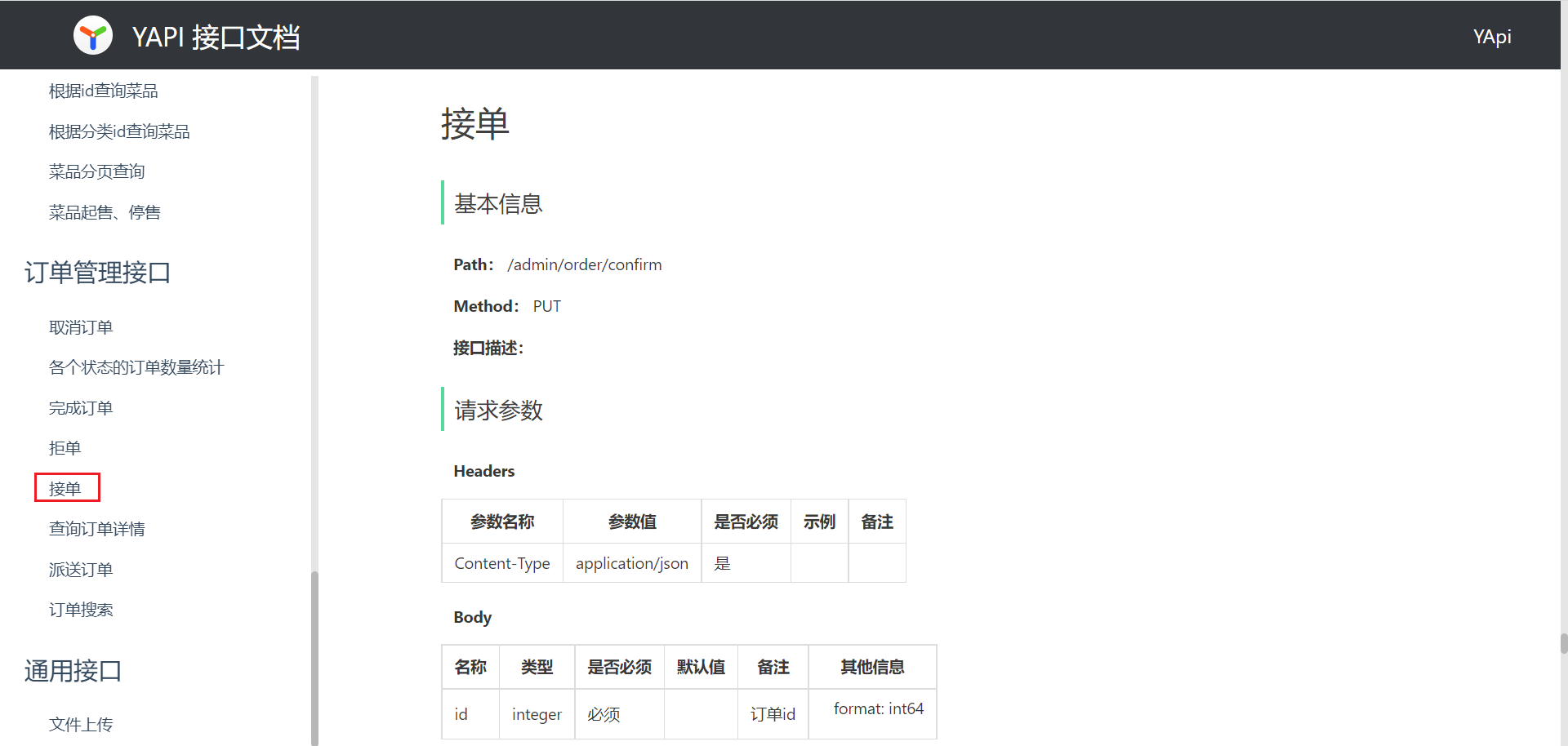Viewport: 1568px width, 746px height.
Task: Open 完成订单 interface doc
Action: point(81,408)
